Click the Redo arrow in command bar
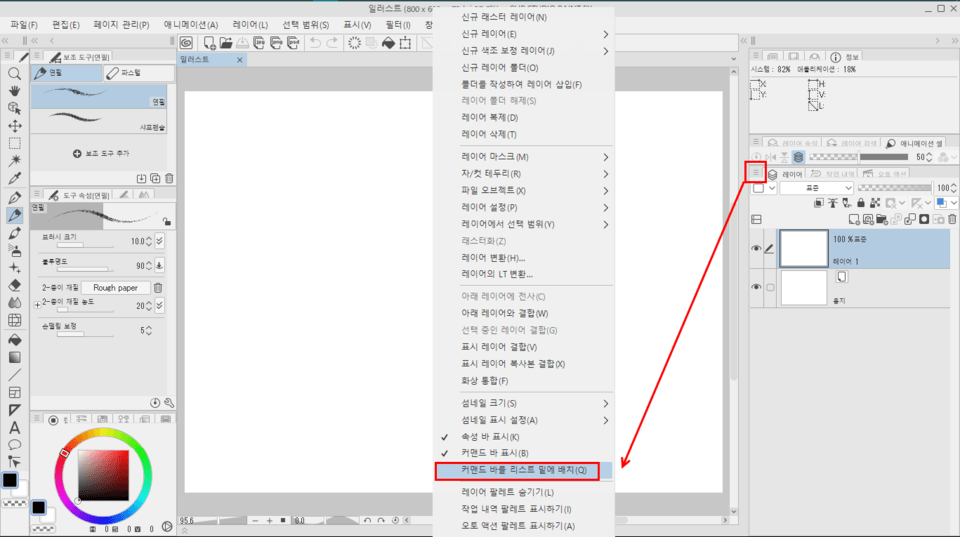Image resolution: width=960 pixels, height=537 pixels. pos(332,43)
